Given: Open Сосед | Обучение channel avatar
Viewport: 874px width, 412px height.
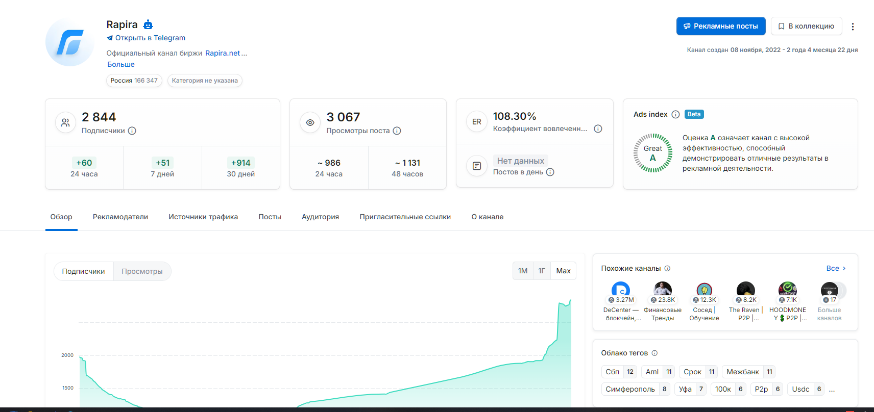Looking at the screenshot, I should click(x=705, y=290).
